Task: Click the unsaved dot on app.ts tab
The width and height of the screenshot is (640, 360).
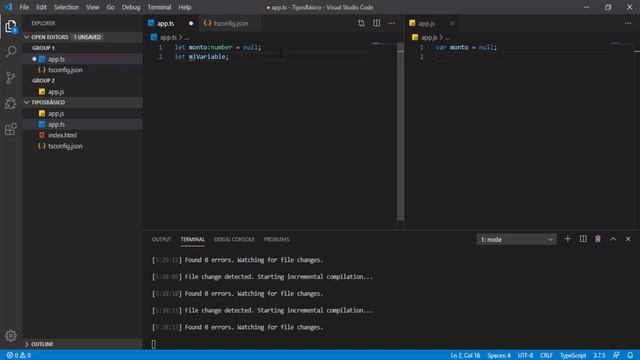Action: pyautogui.click(x=191, y=23)
